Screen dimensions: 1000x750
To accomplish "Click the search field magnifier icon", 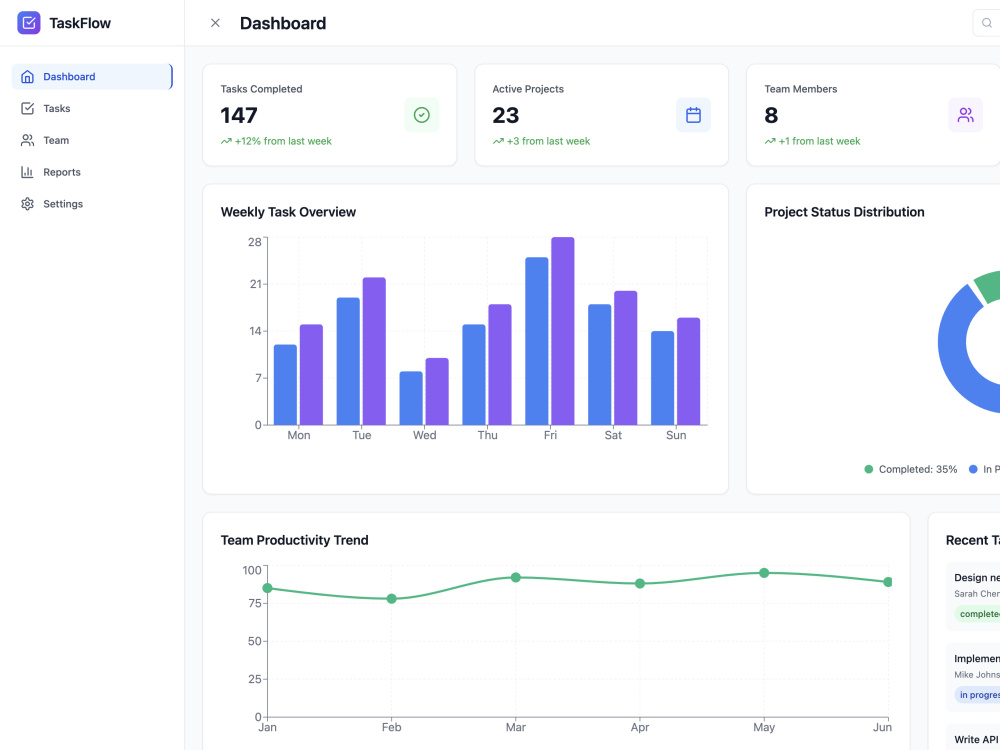I will click(987, 23).
